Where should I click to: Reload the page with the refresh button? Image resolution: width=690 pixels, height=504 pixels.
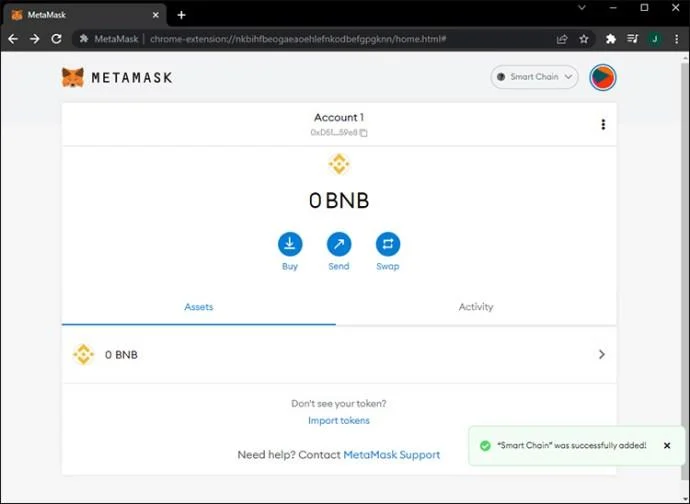click(x=56, y=39)
